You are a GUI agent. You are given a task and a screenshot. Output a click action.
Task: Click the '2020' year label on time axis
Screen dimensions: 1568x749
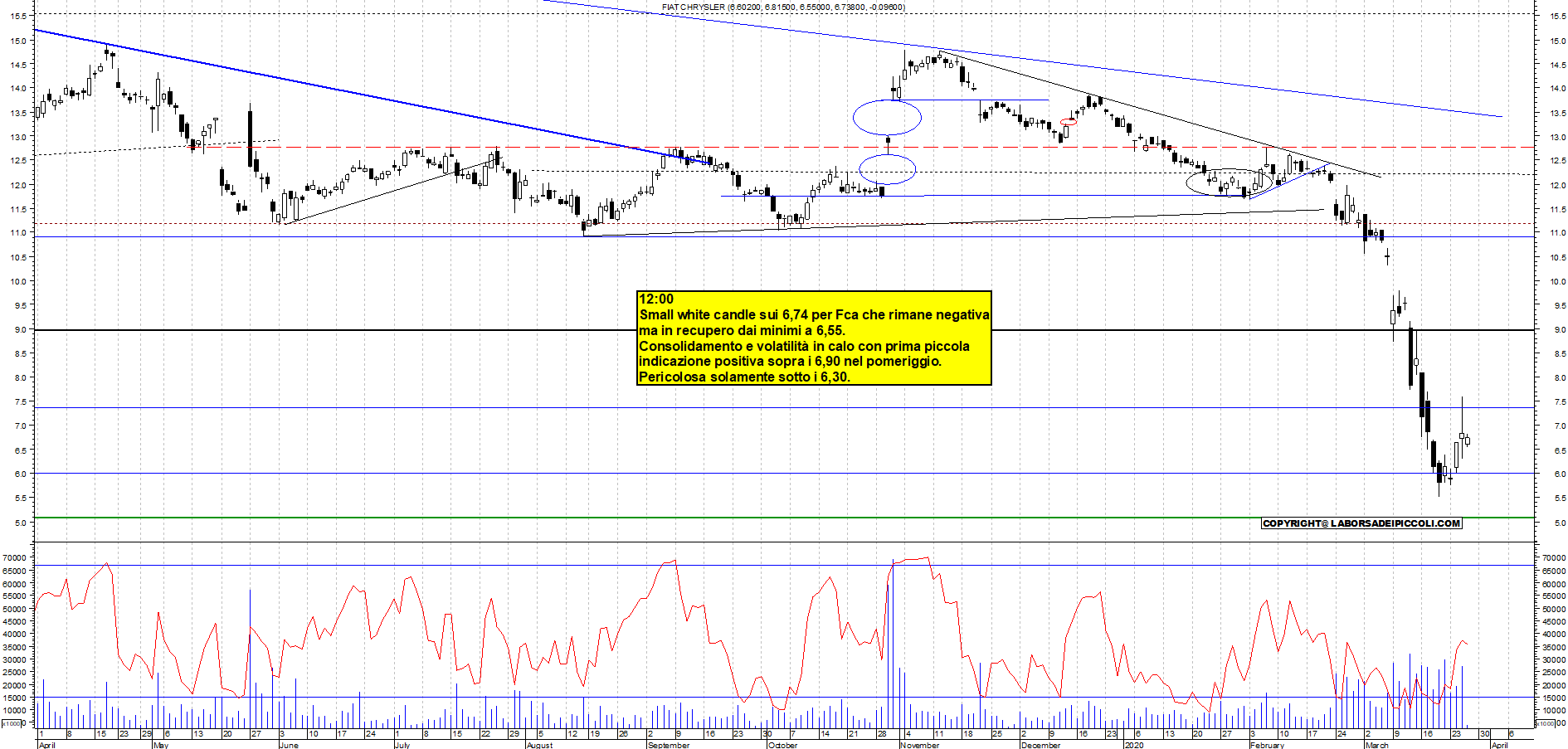pos(1134,745)
